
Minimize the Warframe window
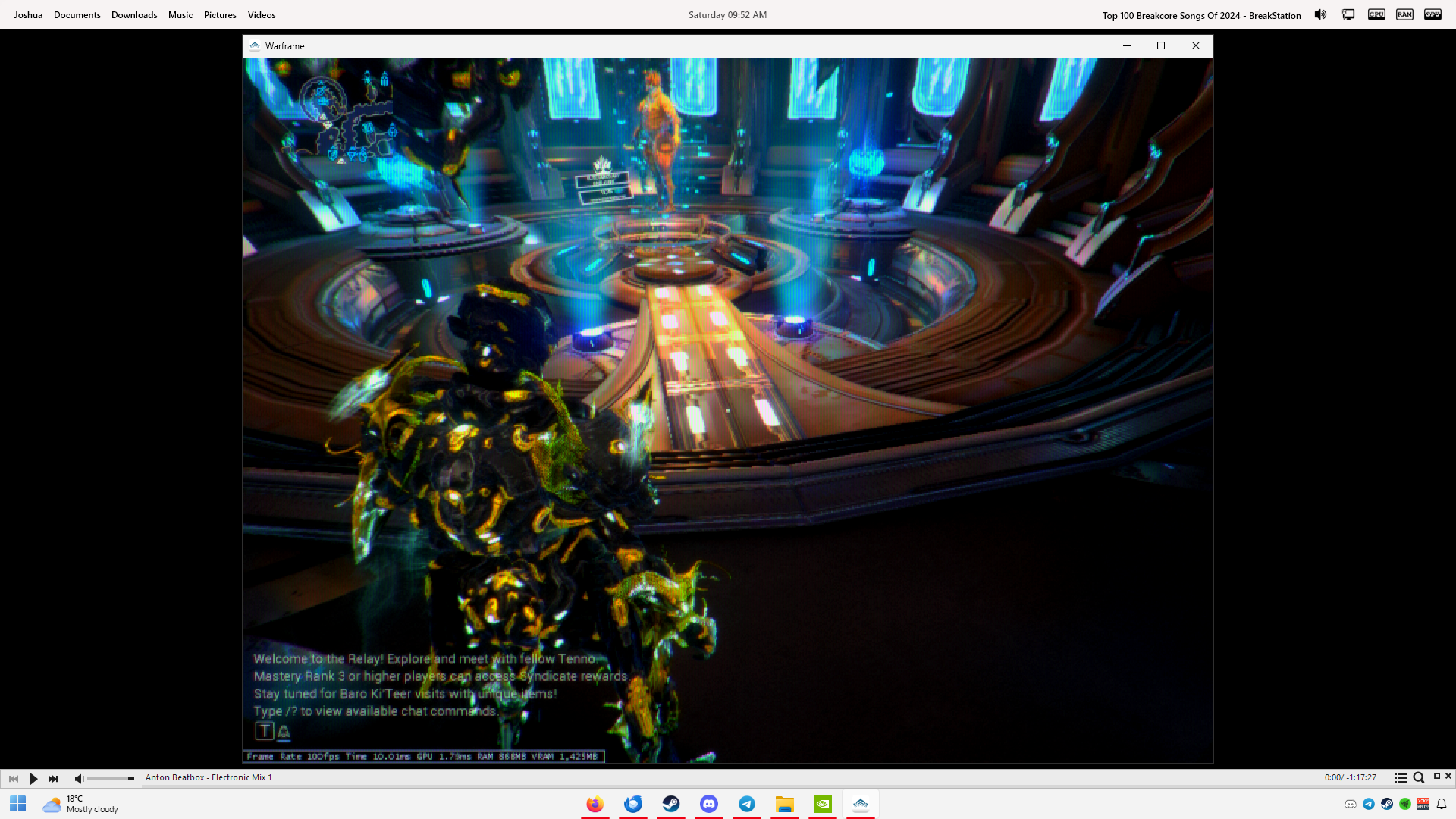click(x=1127, y=45)
